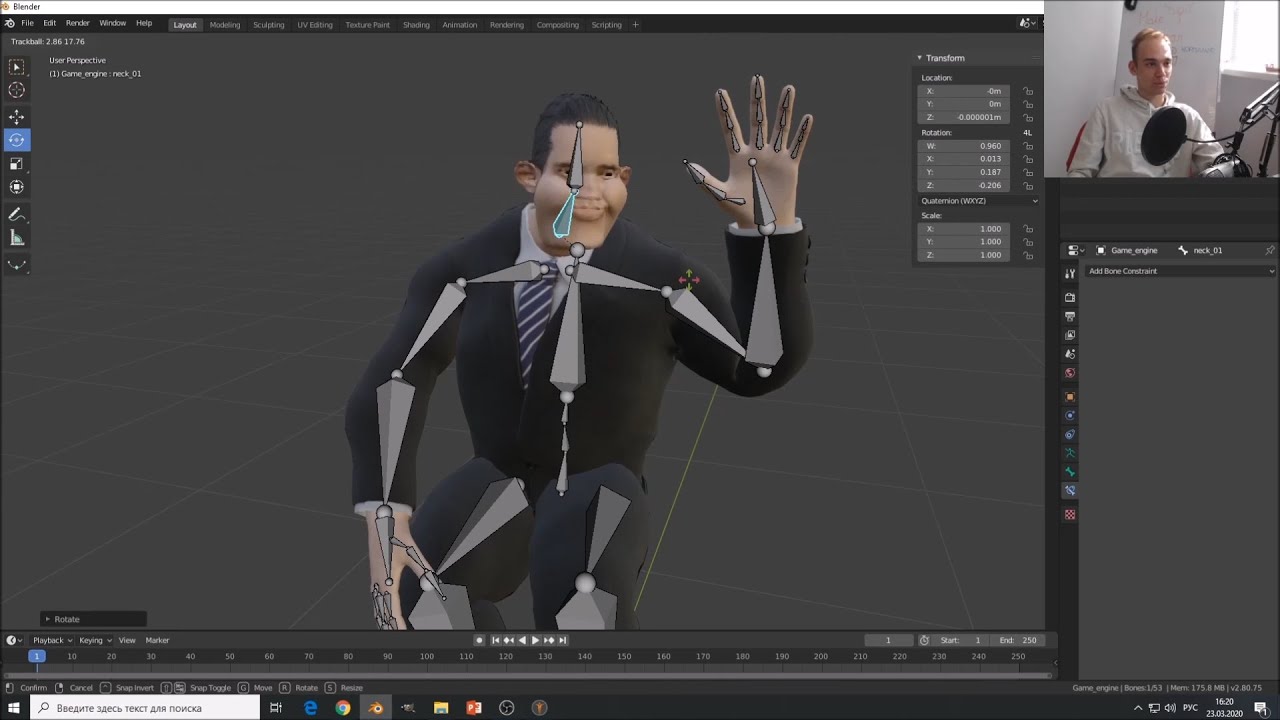
Task: Switch to Sculpting workspace tab
Action: coord(268,24)
